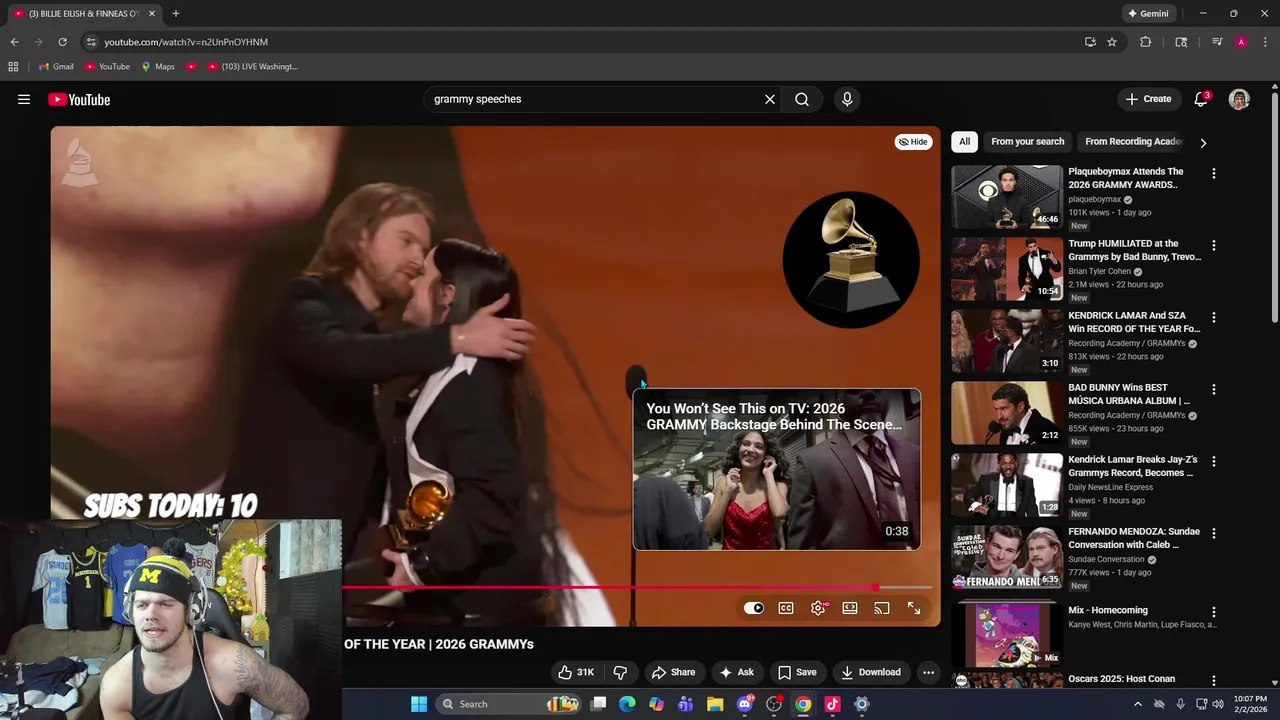The width and height of the screenshot is (1280, 720).
Task: Like the video showing 31K likes
Action: [577, 672]
